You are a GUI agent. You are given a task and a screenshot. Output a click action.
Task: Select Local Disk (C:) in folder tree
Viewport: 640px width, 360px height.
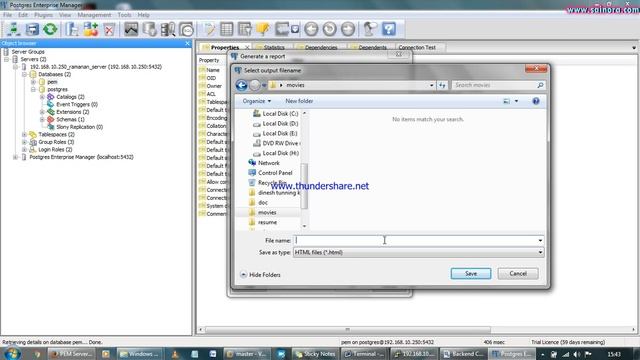[x=280, y=113]
